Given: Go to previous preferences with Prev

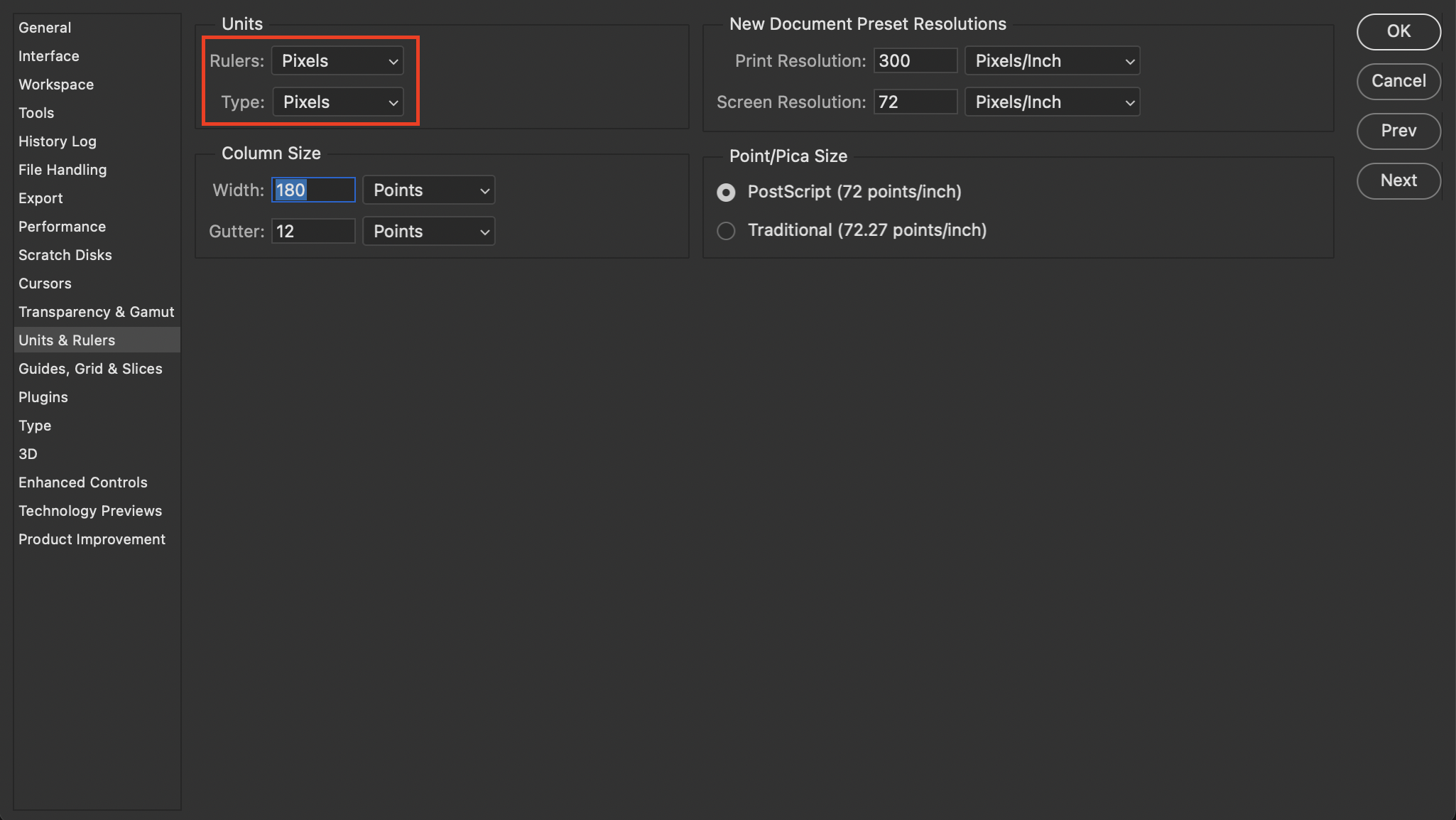Looking at the screenshot, I should [1398, 131].
